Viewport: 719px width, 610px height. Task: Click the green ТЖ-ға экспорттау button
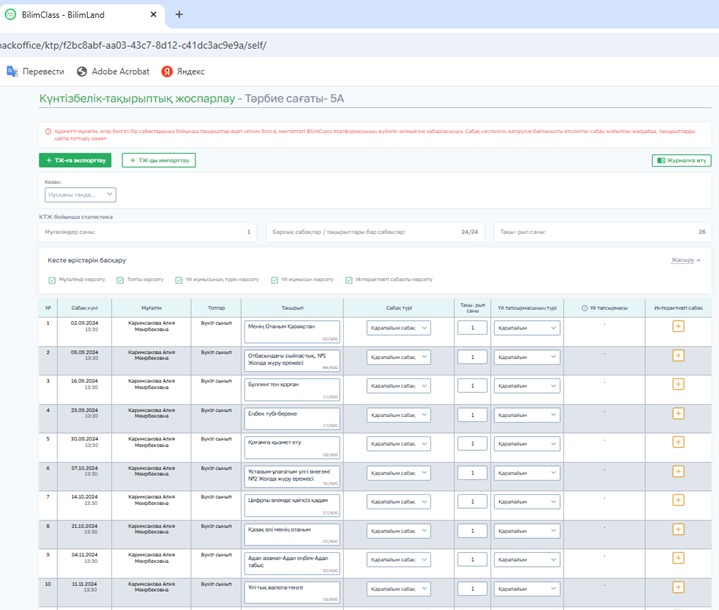point(75,160)
